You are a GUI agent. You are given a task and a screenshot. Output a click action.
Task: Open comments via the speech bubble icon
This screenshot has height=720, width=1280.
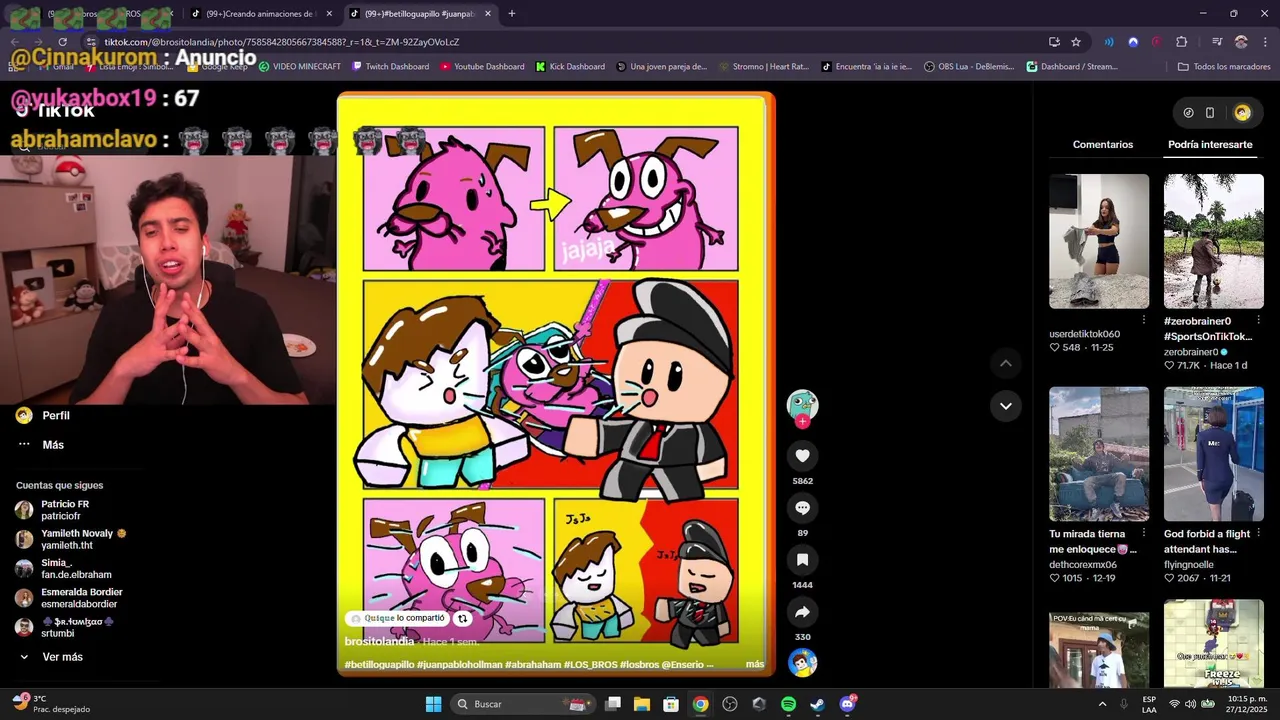[802, 508]
